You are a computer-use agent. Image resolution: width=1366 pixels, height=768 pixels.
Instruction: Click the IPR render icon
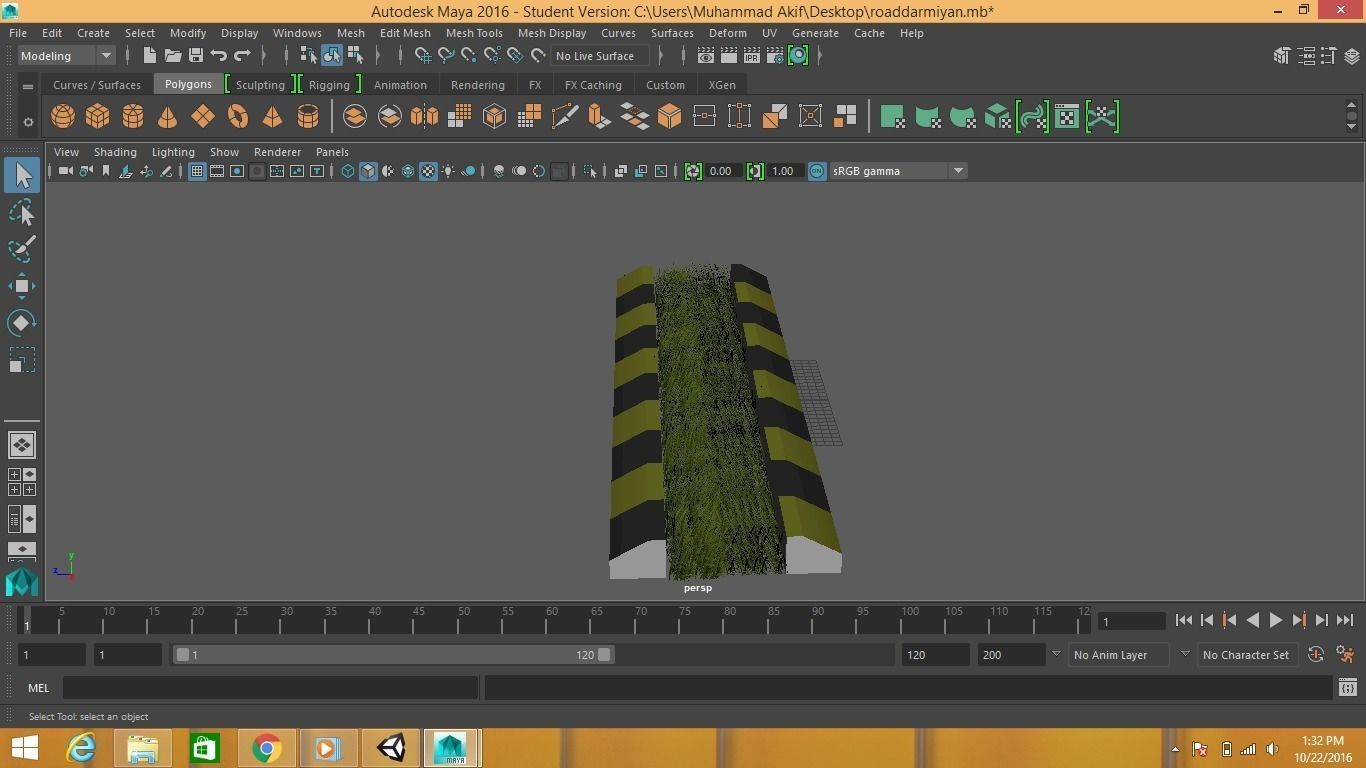(x=751, y=56)
